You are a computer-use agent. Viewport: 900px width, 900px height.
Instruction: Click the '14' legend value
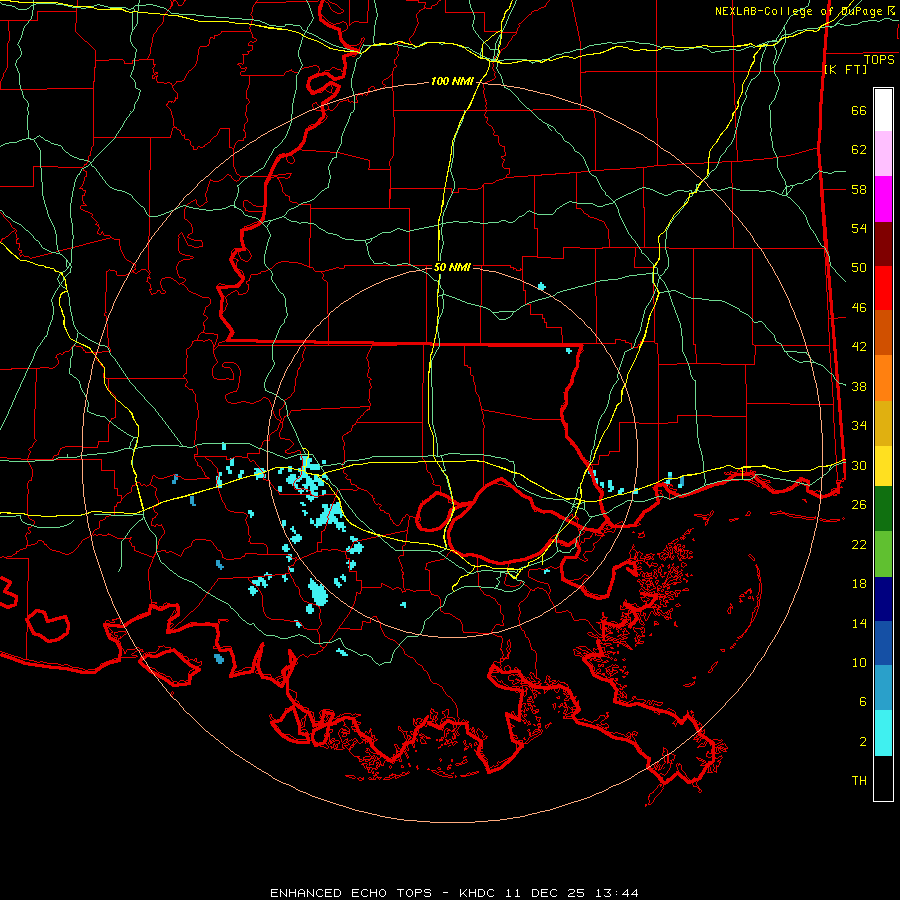point(859,624)
